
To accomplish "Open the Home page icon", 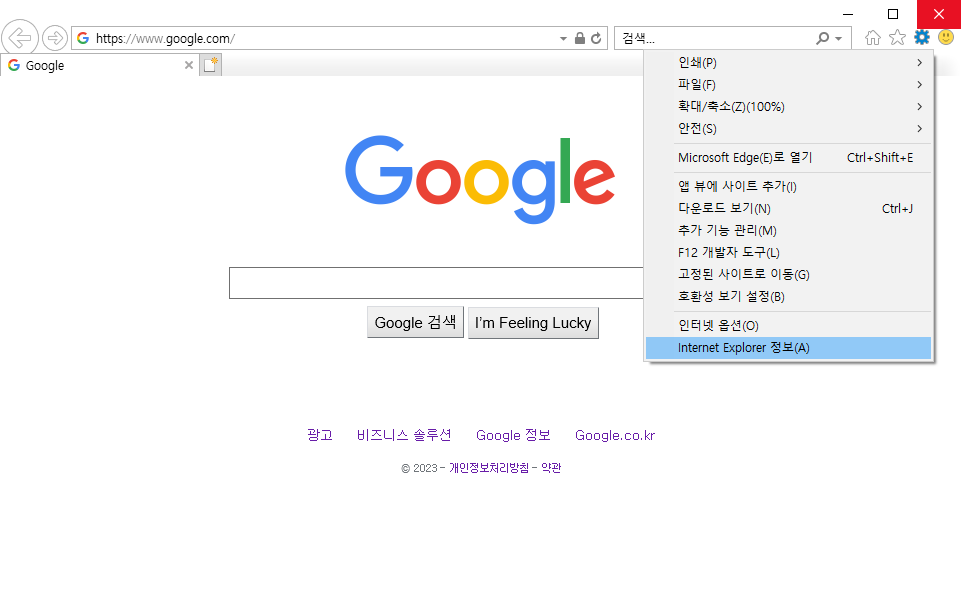I will click(873, 38).
